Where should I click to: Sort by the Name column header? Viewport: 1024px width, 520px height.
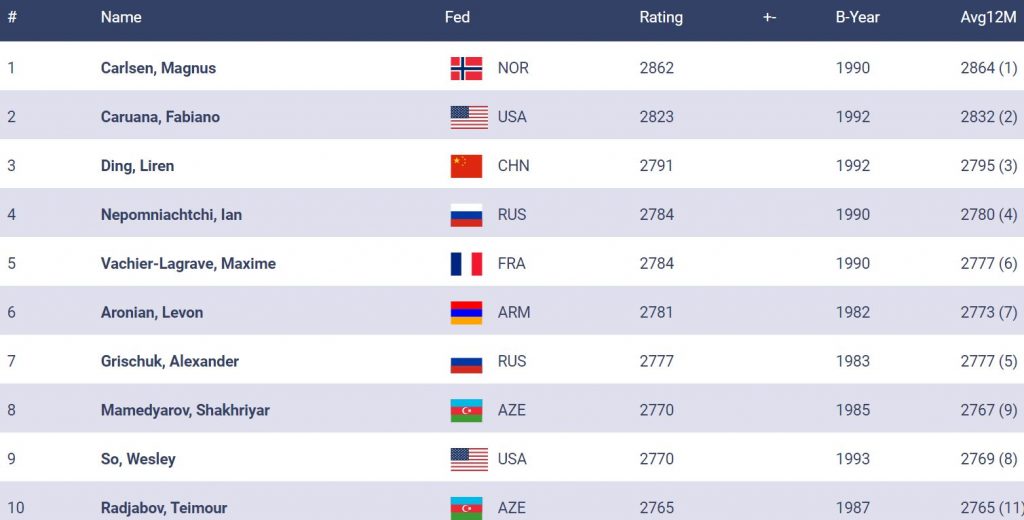pos(121,17)
